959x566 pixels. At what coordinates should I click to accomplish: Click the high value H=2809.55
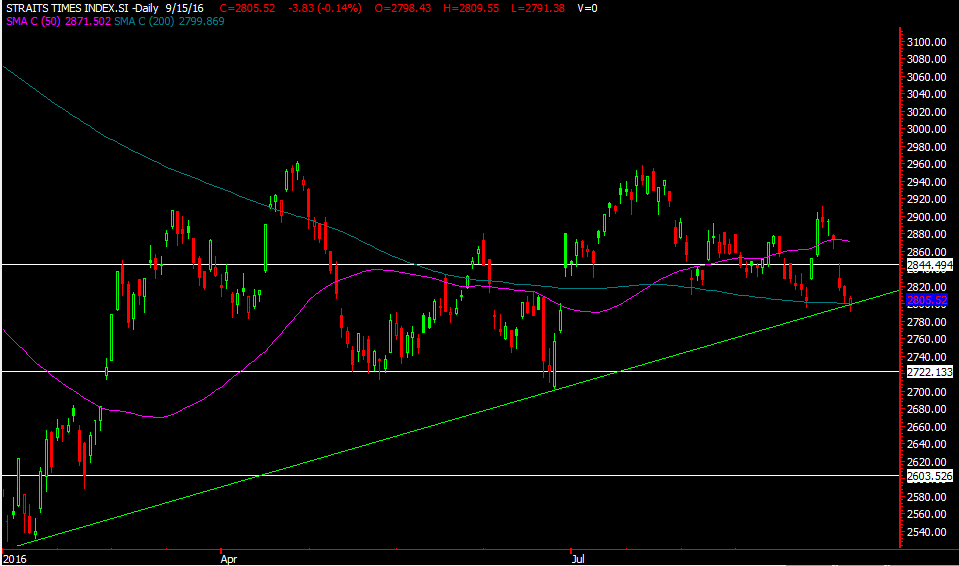tap(471, 9)
